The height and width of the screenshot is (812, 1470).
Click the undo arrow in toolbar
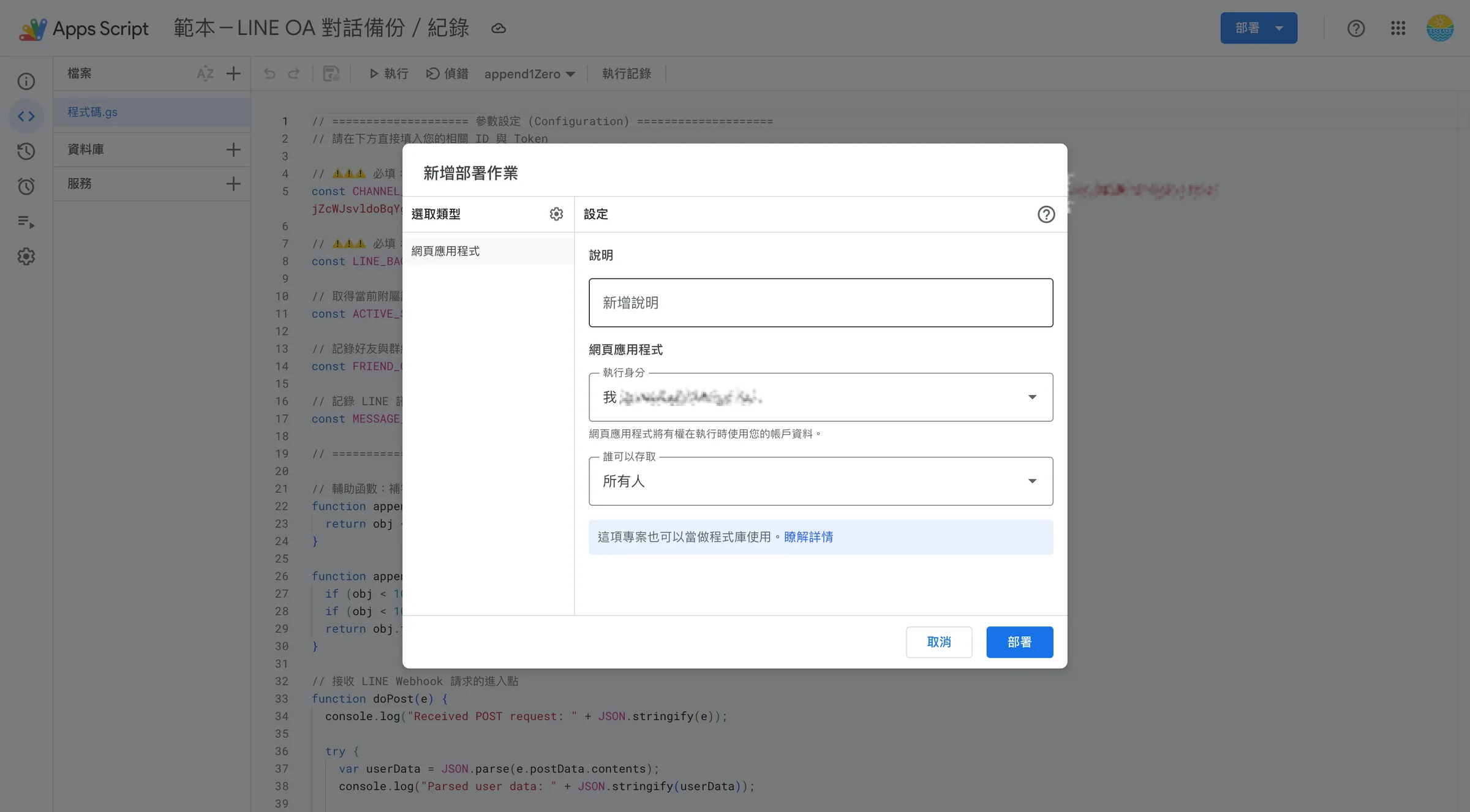[x=269, y=73]
